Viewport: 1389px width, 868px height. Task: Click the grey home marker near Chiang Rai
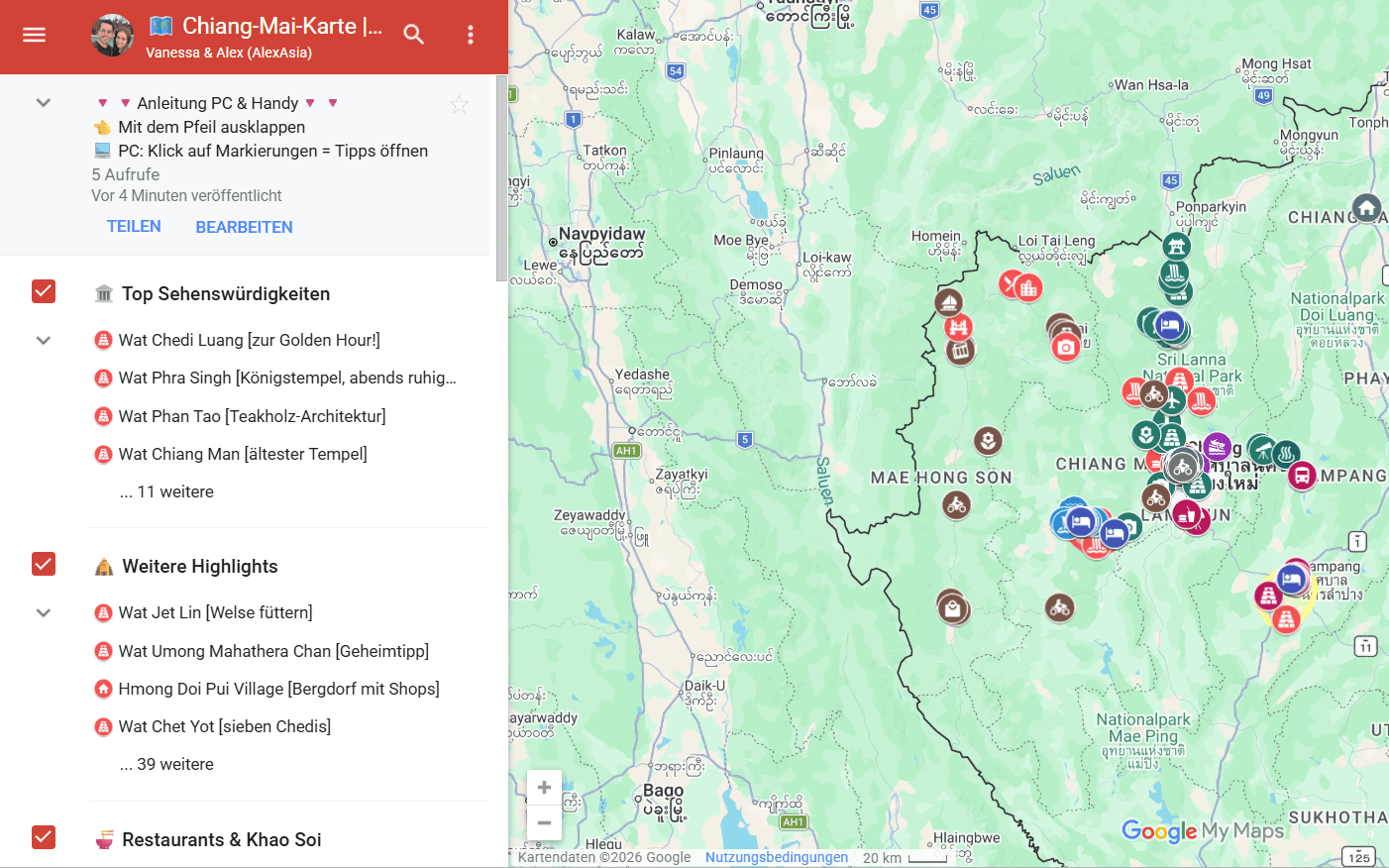pos(1366,208)
